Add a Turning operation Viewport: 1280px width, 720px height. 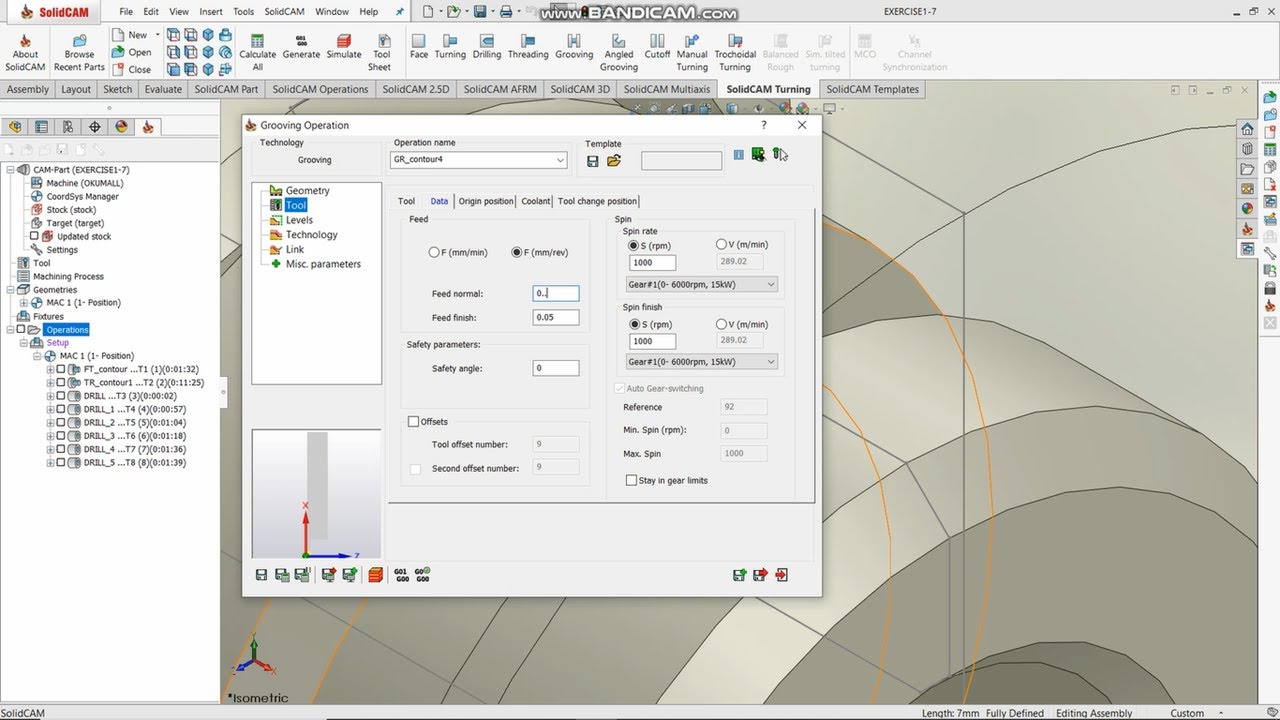tap(450, 47)
